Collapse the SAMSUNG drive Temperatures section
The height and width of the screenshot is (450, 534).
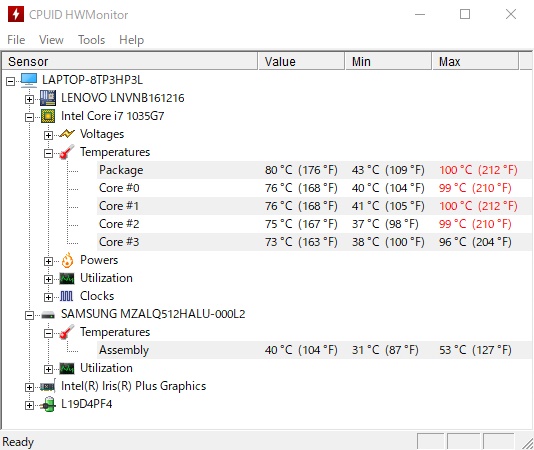[48, 333]
